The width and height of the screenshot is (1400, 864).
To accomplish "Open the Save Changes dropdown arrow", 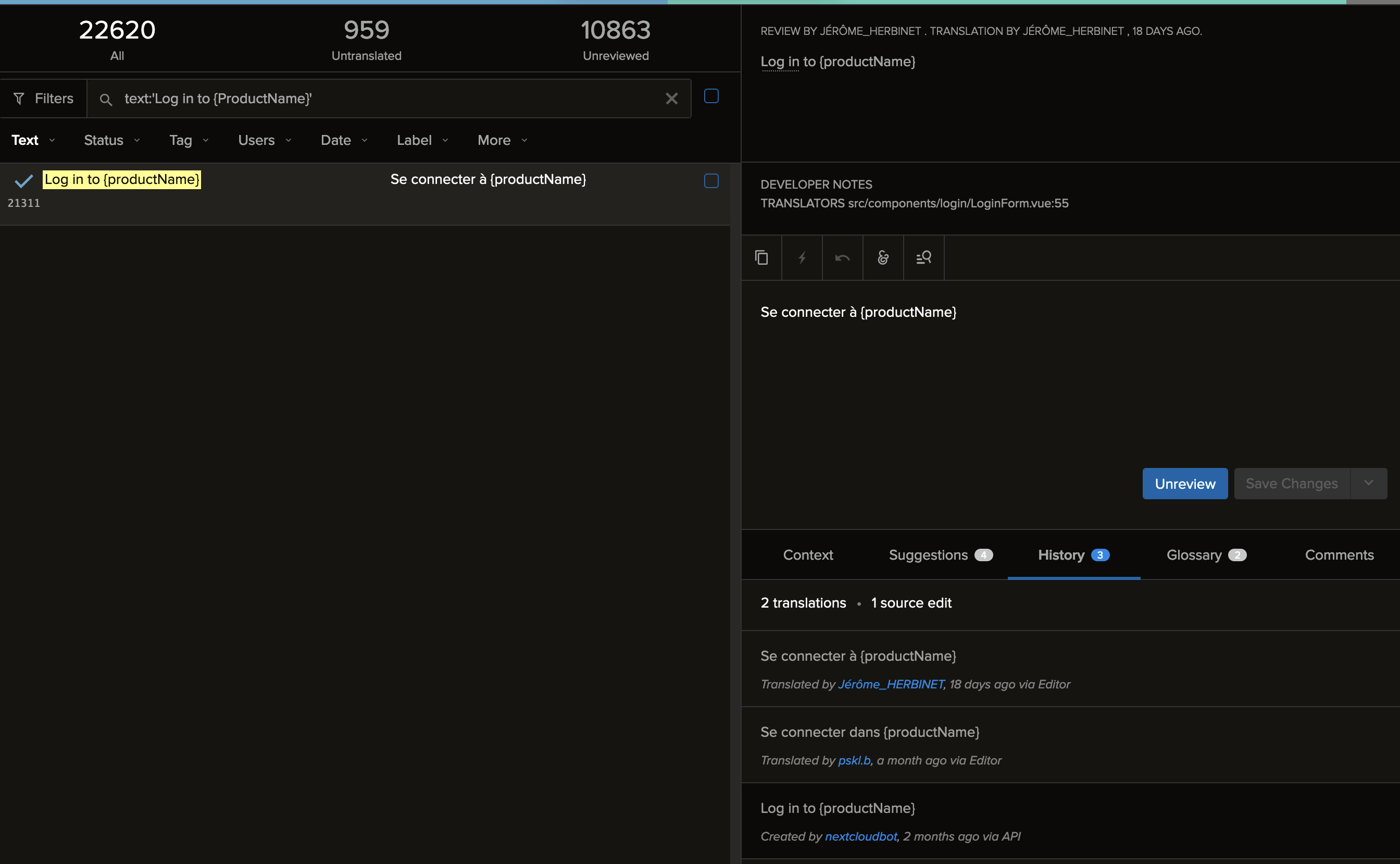I will coord(1369,483).
